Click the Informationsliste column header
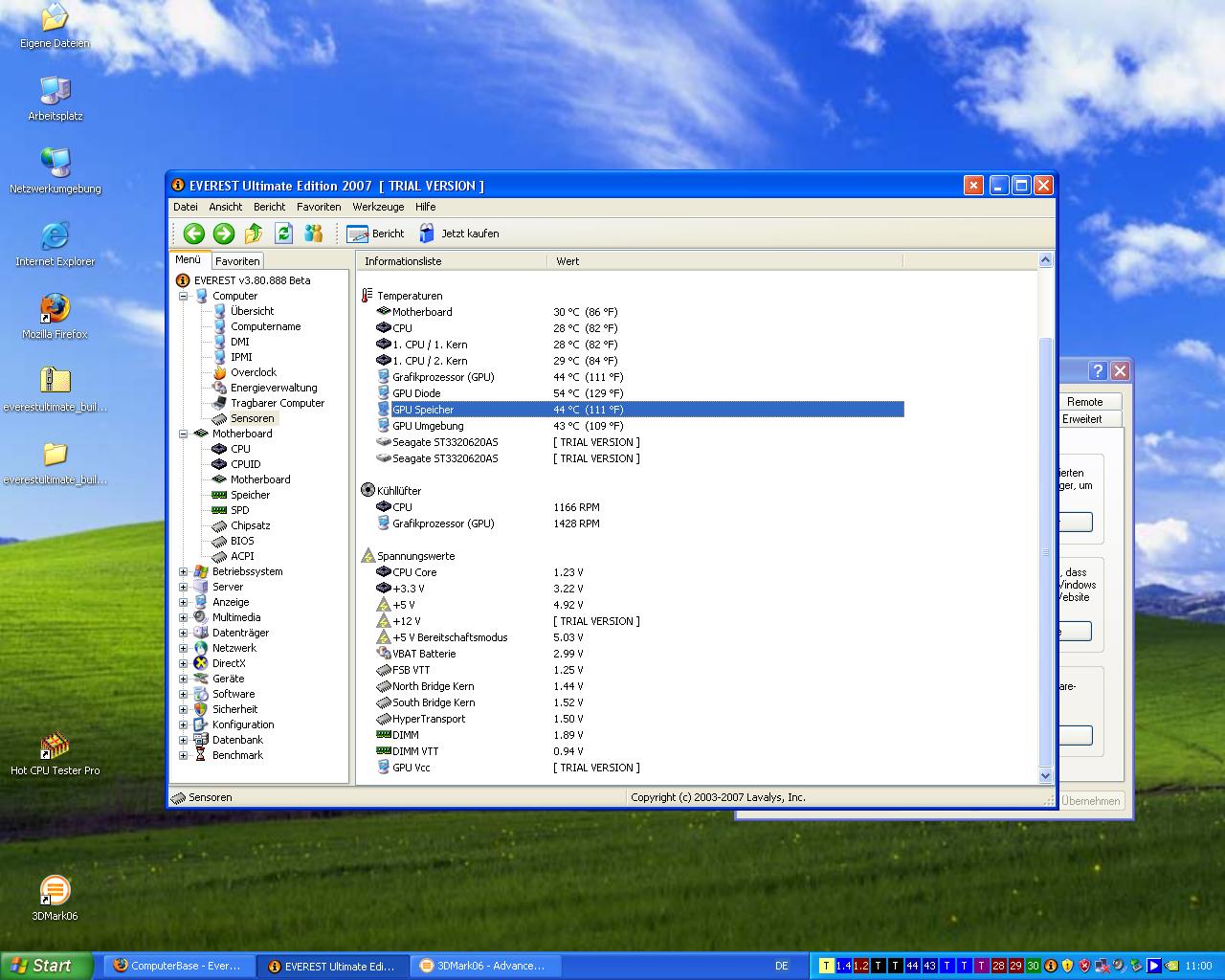The width and height of the screenshot is (1225, 980). tap(452, 261)
